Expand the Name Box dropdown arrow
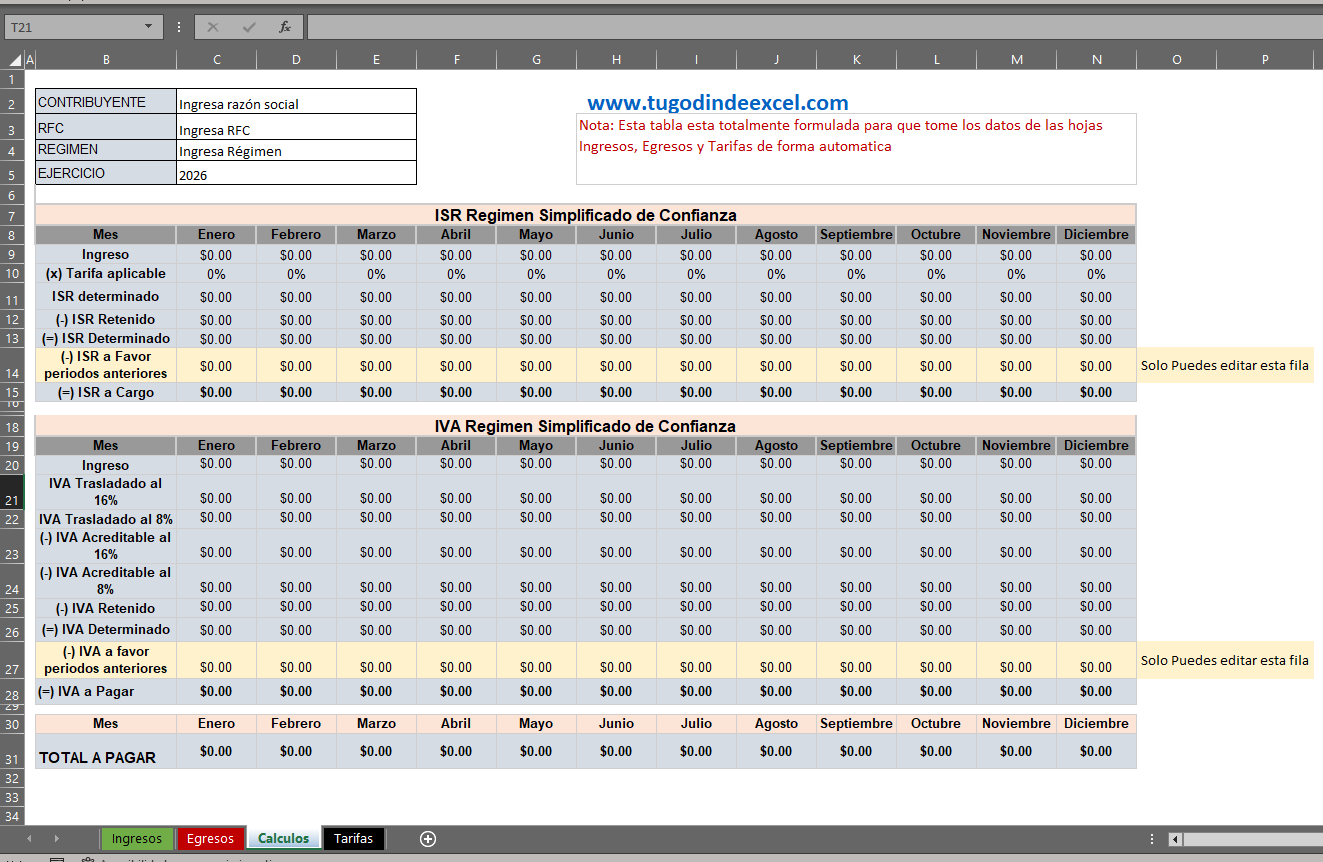 (x=149, y=27)
